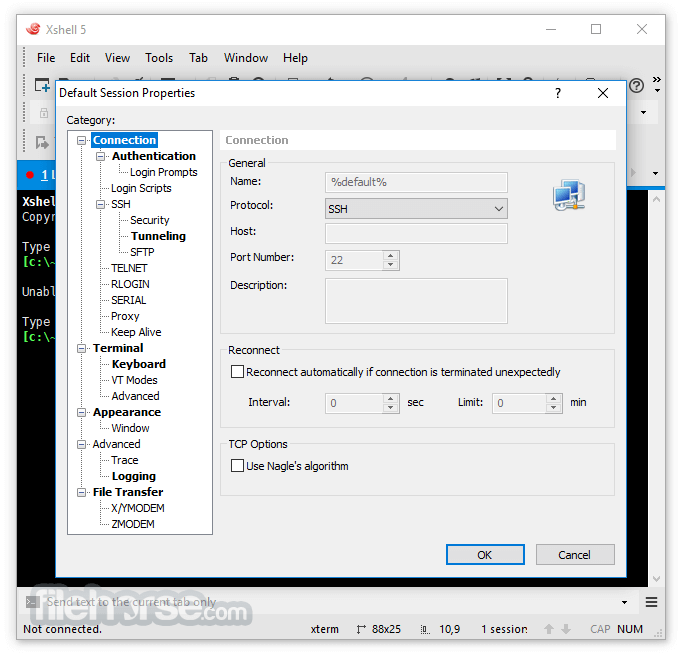Open the View menu
684x656 pixels.
pyautogui.click(x=117, y=58)
